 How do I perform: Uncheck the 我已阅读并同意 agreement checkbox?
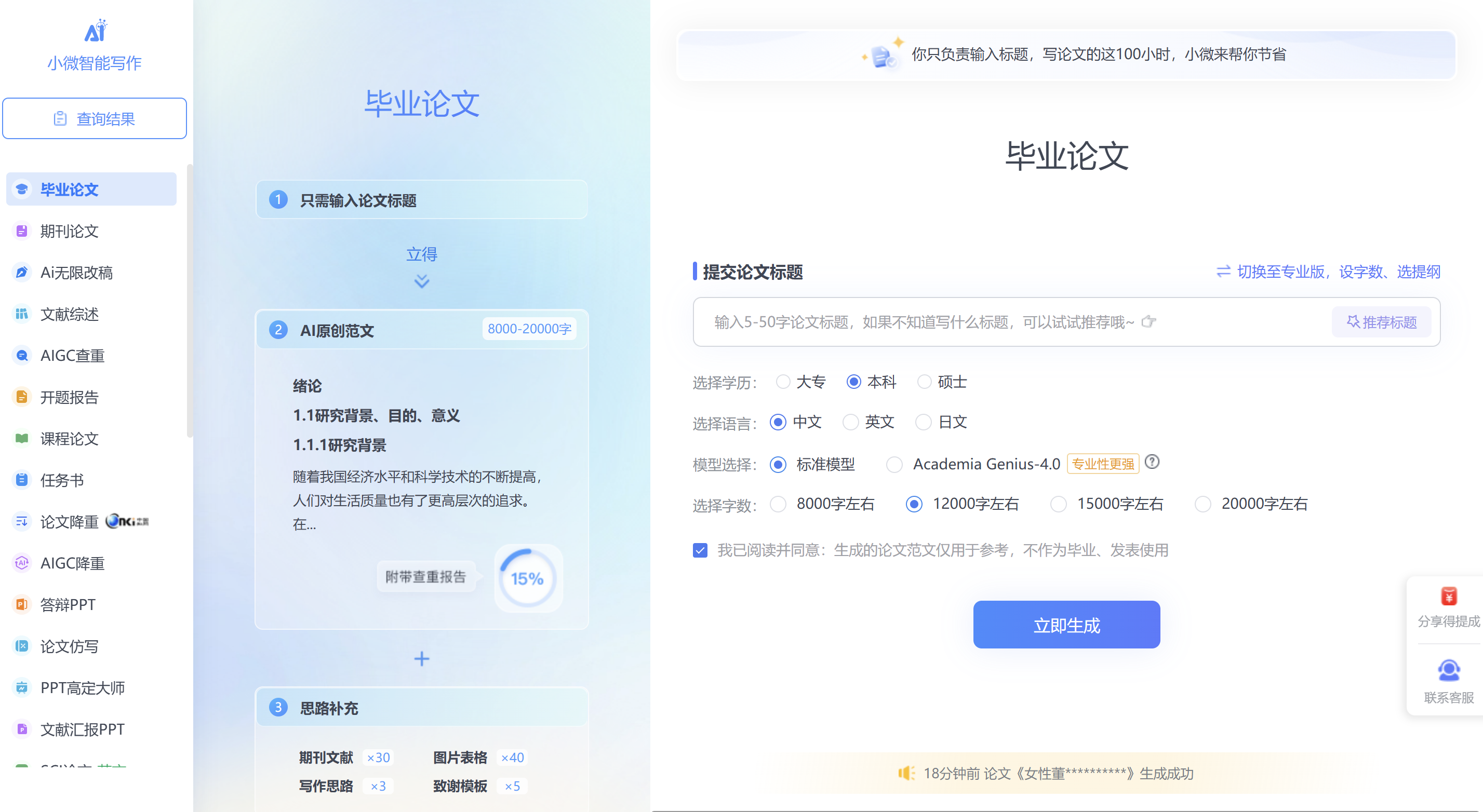click(700, 550)
